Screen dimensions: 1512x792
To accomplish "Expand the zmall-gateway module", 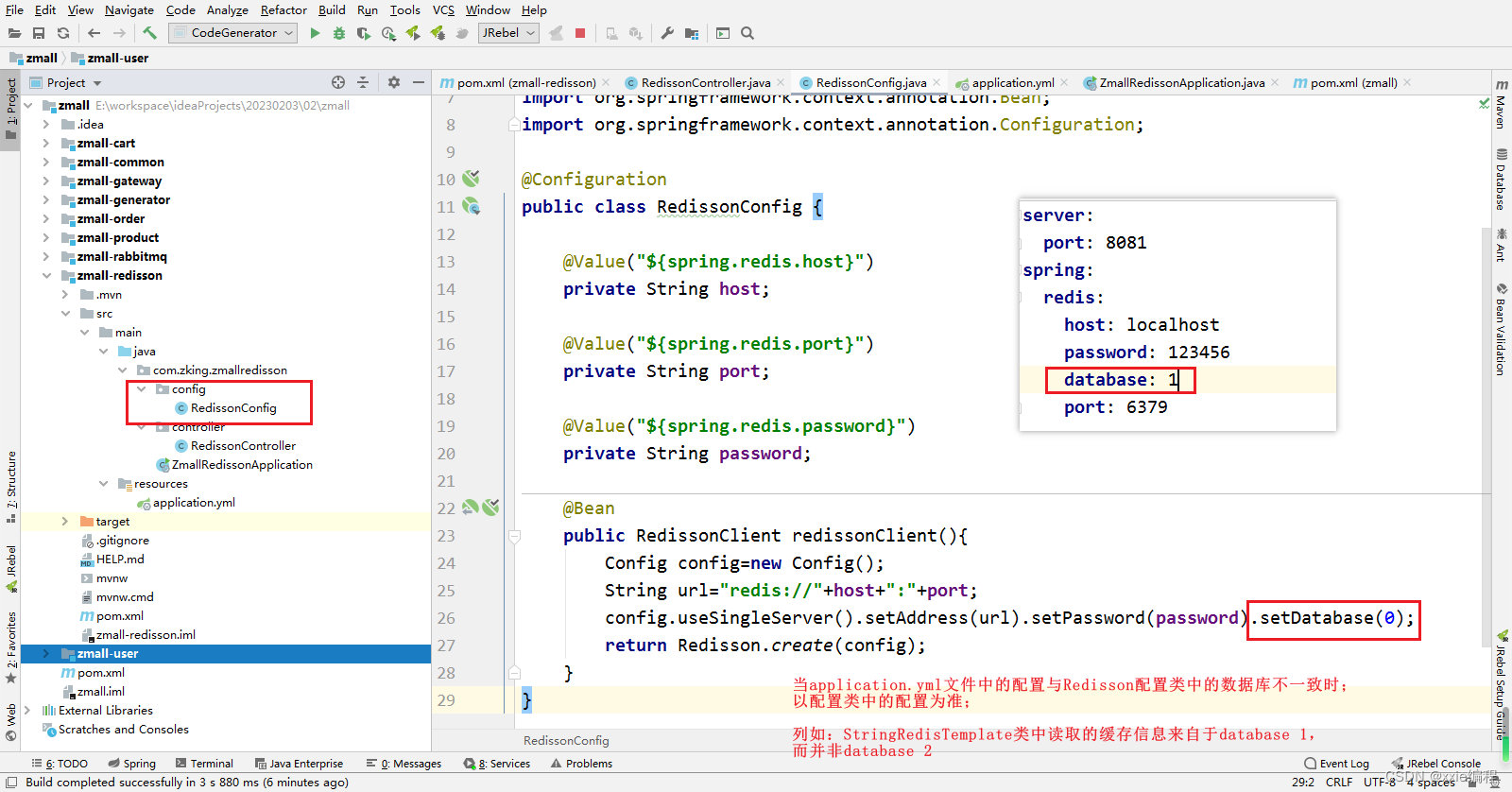I will tap(46, 181).
